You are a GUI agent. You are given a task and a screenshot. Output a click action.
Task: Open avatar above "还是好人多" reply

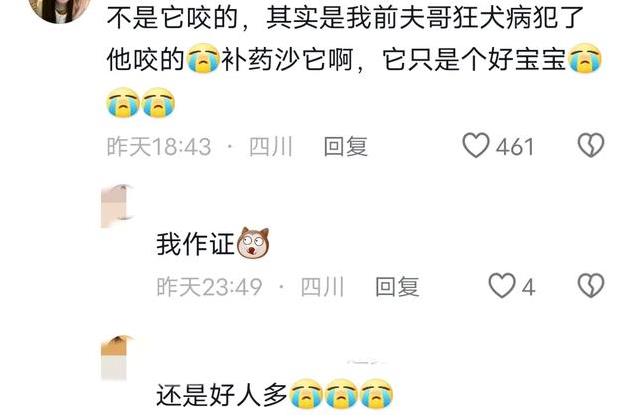pyautogui.click(x=117, y=358)
